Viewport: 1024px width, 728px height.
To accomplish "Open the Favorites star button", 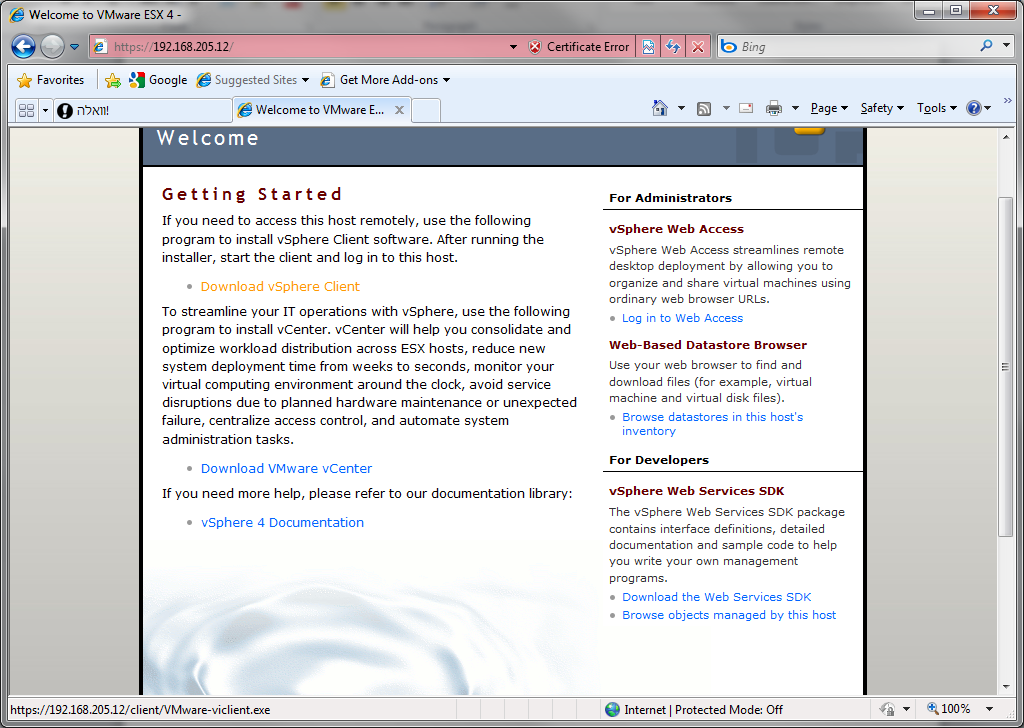I will [x=51, y=80].
